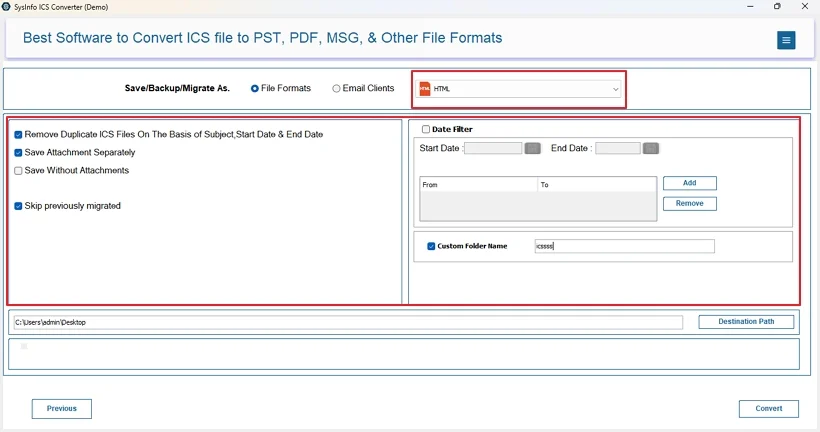Click the From column header

[x=479, y=185]
